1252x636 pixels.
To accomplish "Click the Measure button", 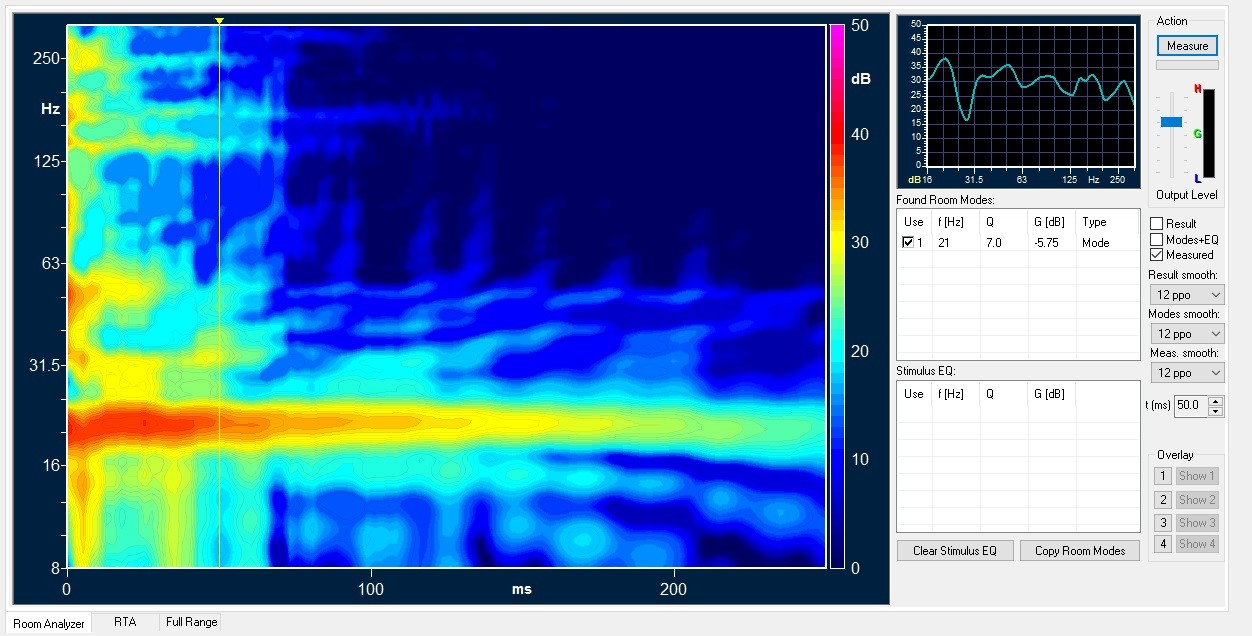I will tap(1187, 46).
